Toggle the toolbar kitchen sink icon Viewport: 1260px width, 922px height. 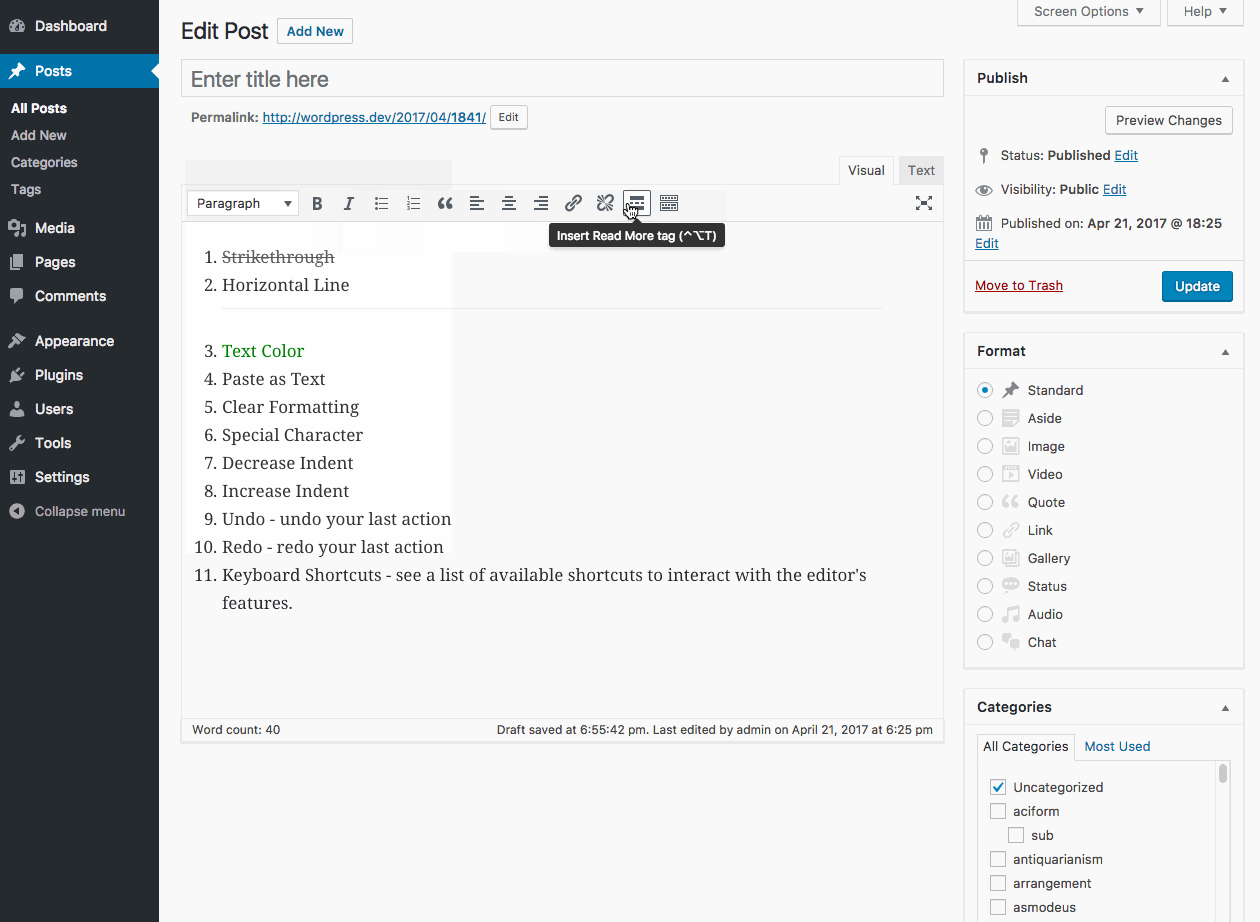(x=669, y=204)
